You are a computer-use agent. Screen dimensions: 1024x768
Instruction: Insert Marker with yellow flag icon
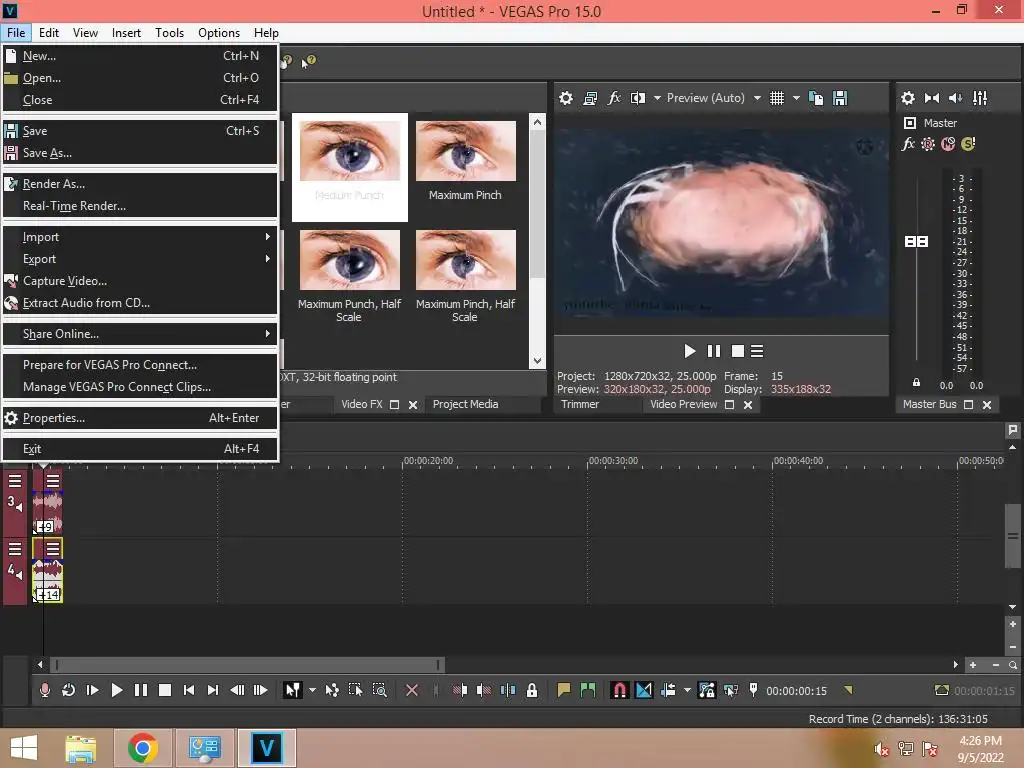564,690
